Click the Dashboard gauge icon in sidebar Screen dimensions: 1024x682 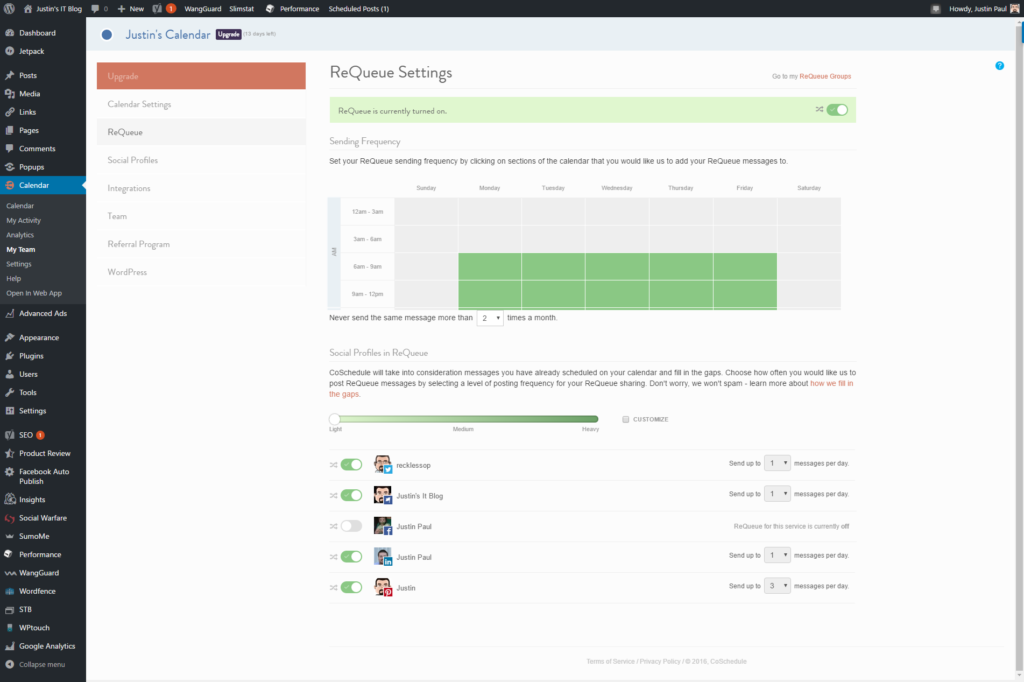10,33
